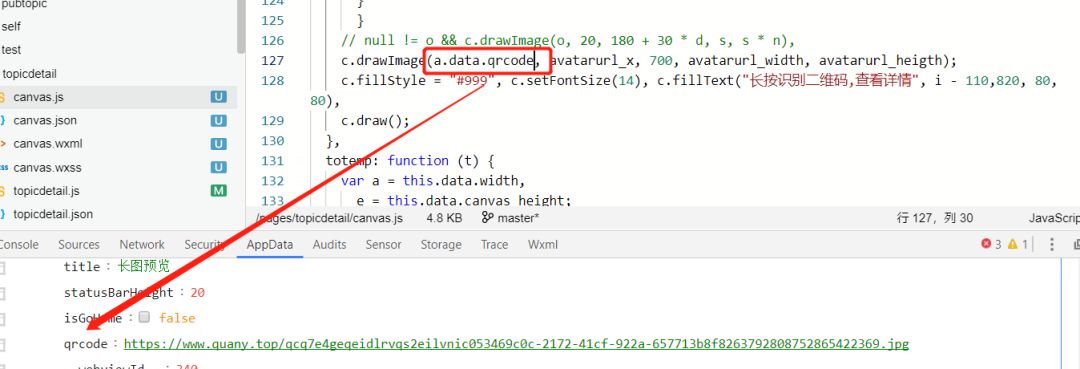
Task: Select the test folder
Action: click(11, 50)
